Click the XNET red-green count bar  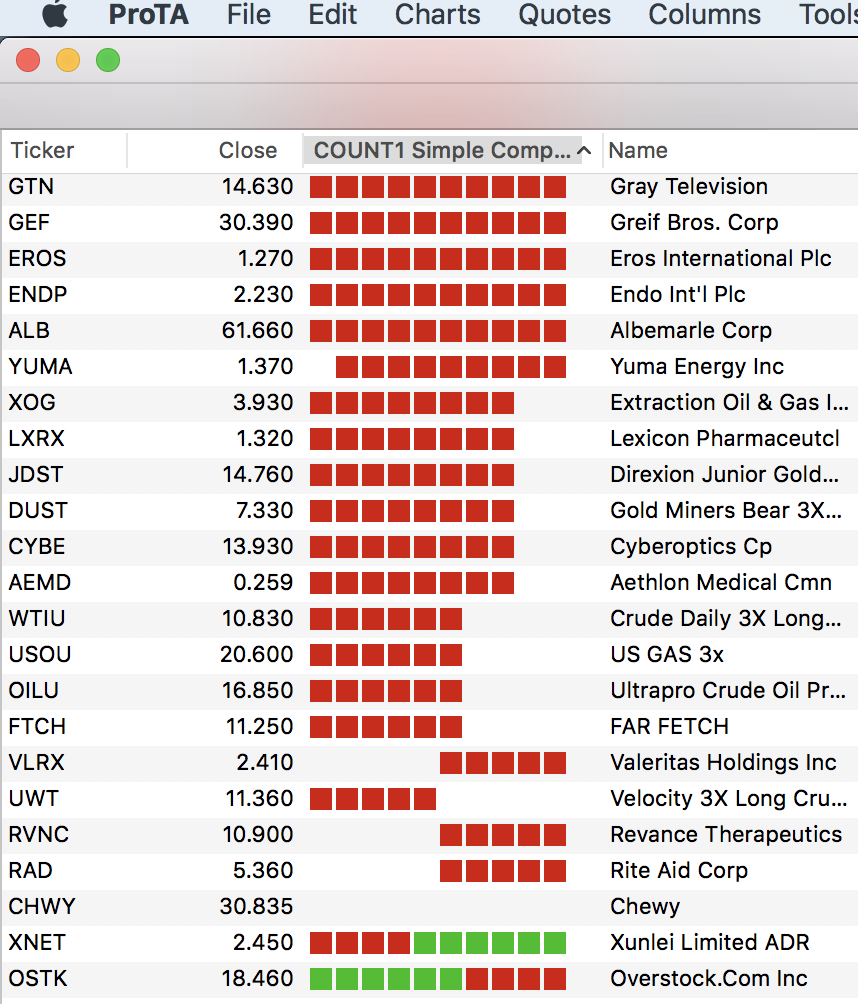point(438,943)
